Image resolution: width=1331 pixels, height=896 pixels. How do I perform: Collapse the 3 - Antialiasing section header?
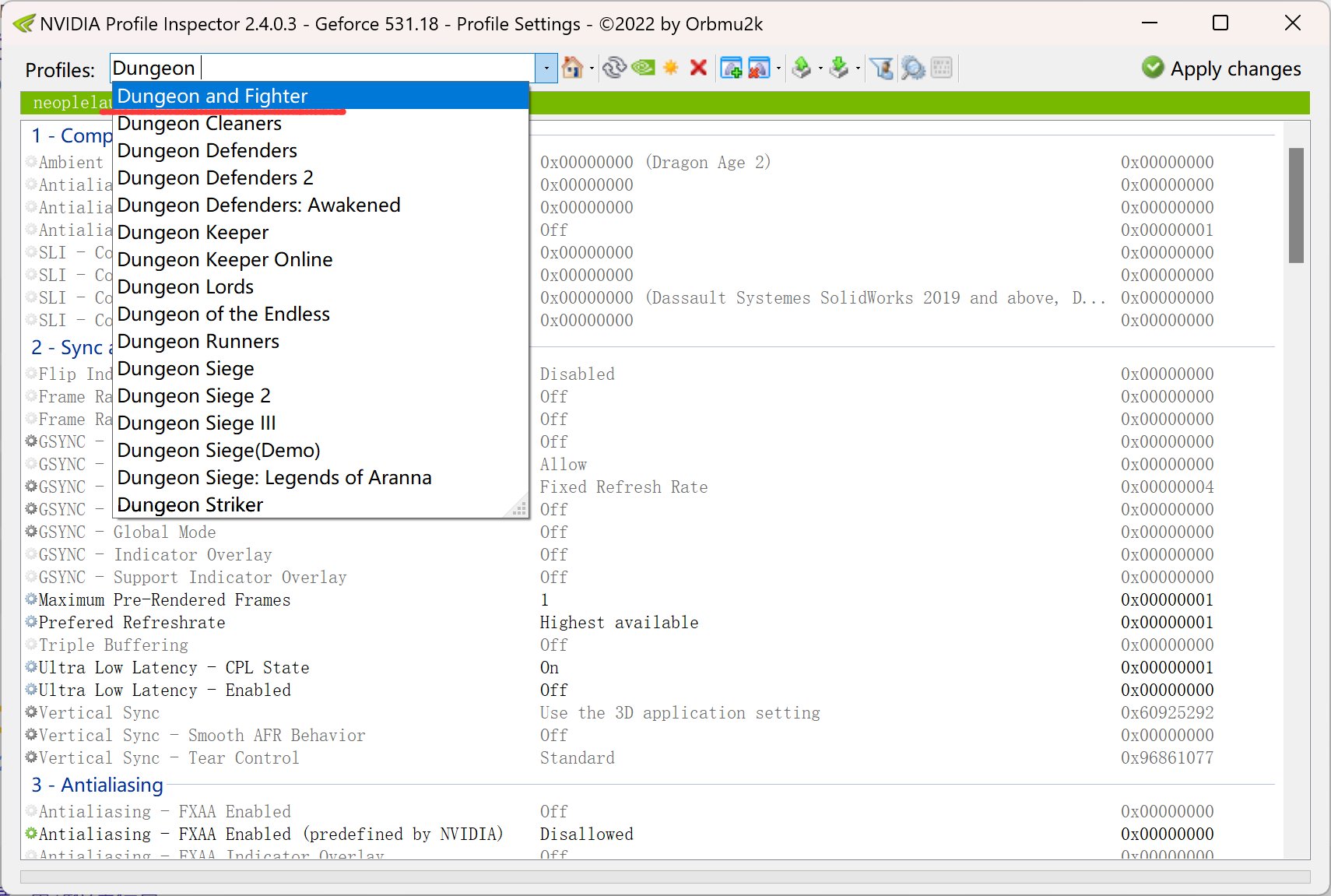point(97,785)
